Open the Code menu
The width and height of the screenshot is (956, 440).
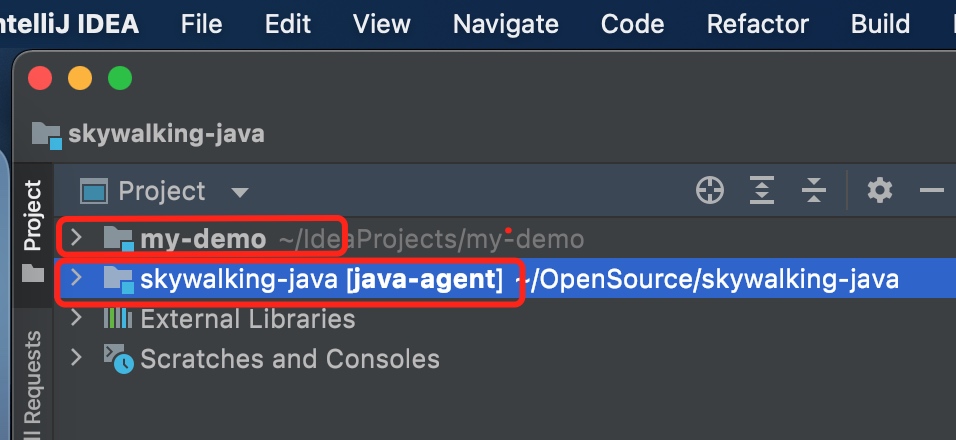[x=632, y=24]
